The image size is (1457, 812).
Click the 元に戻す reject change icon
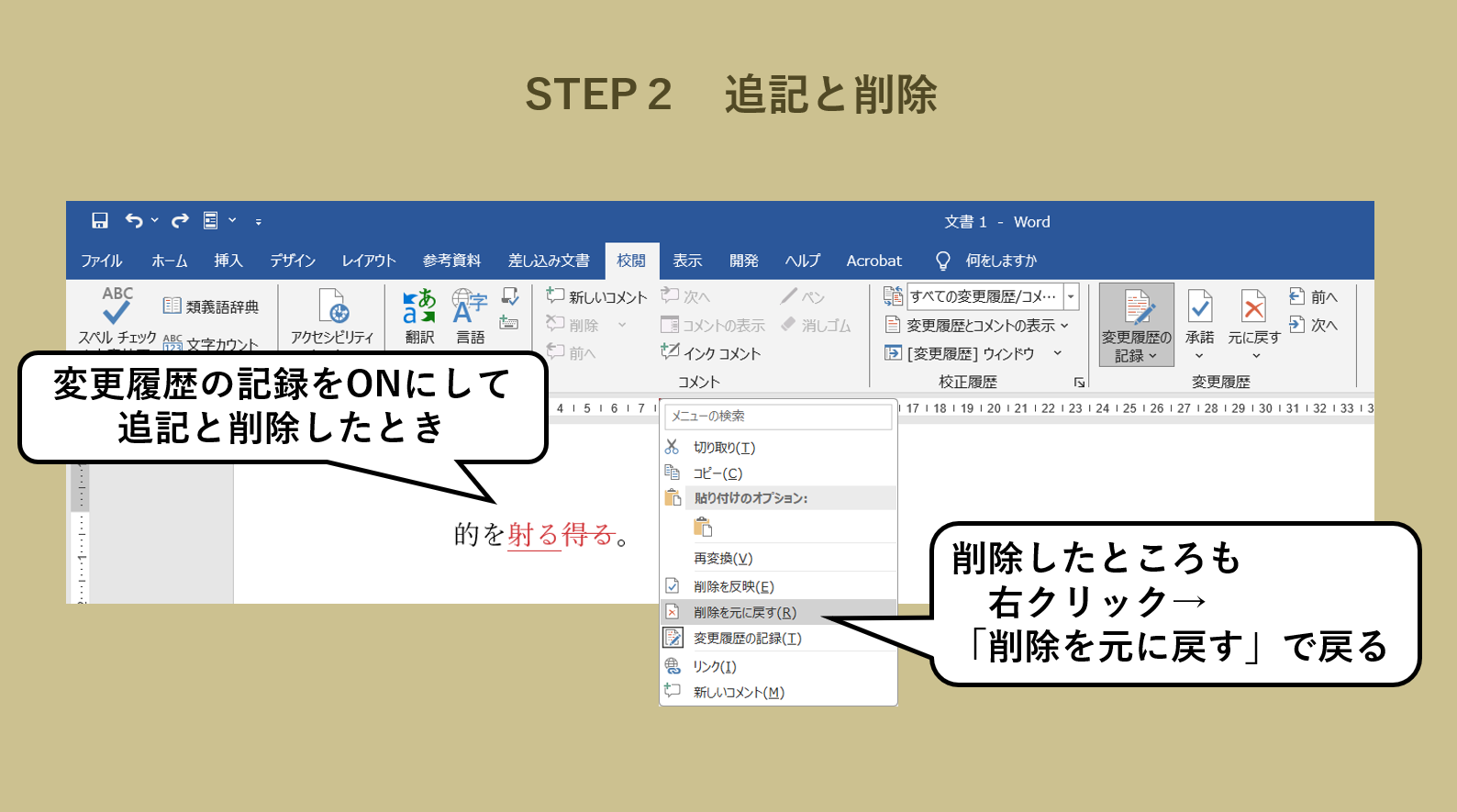[1253, 316]
